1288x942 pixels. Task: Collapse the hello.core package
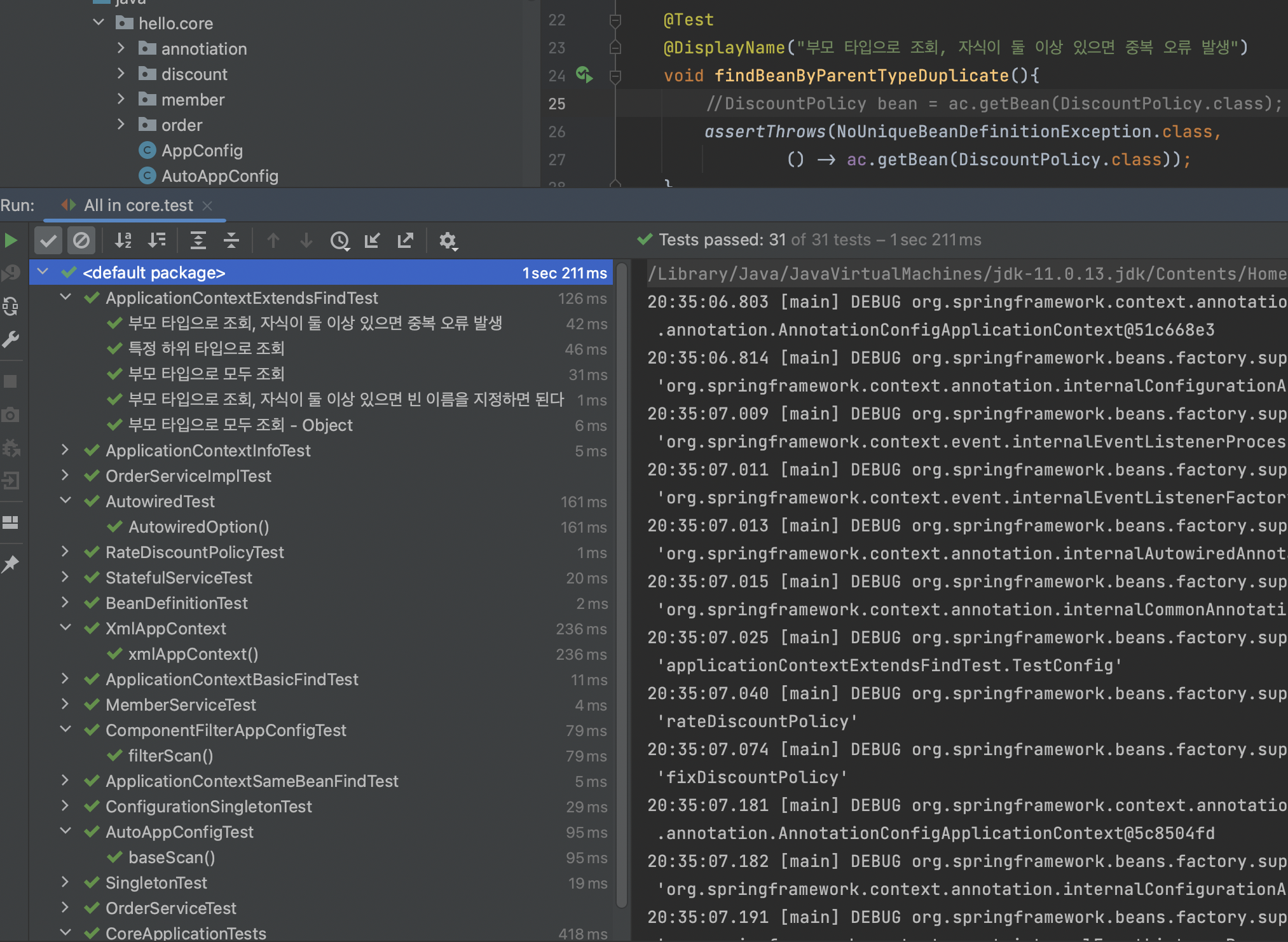[99, 23]
